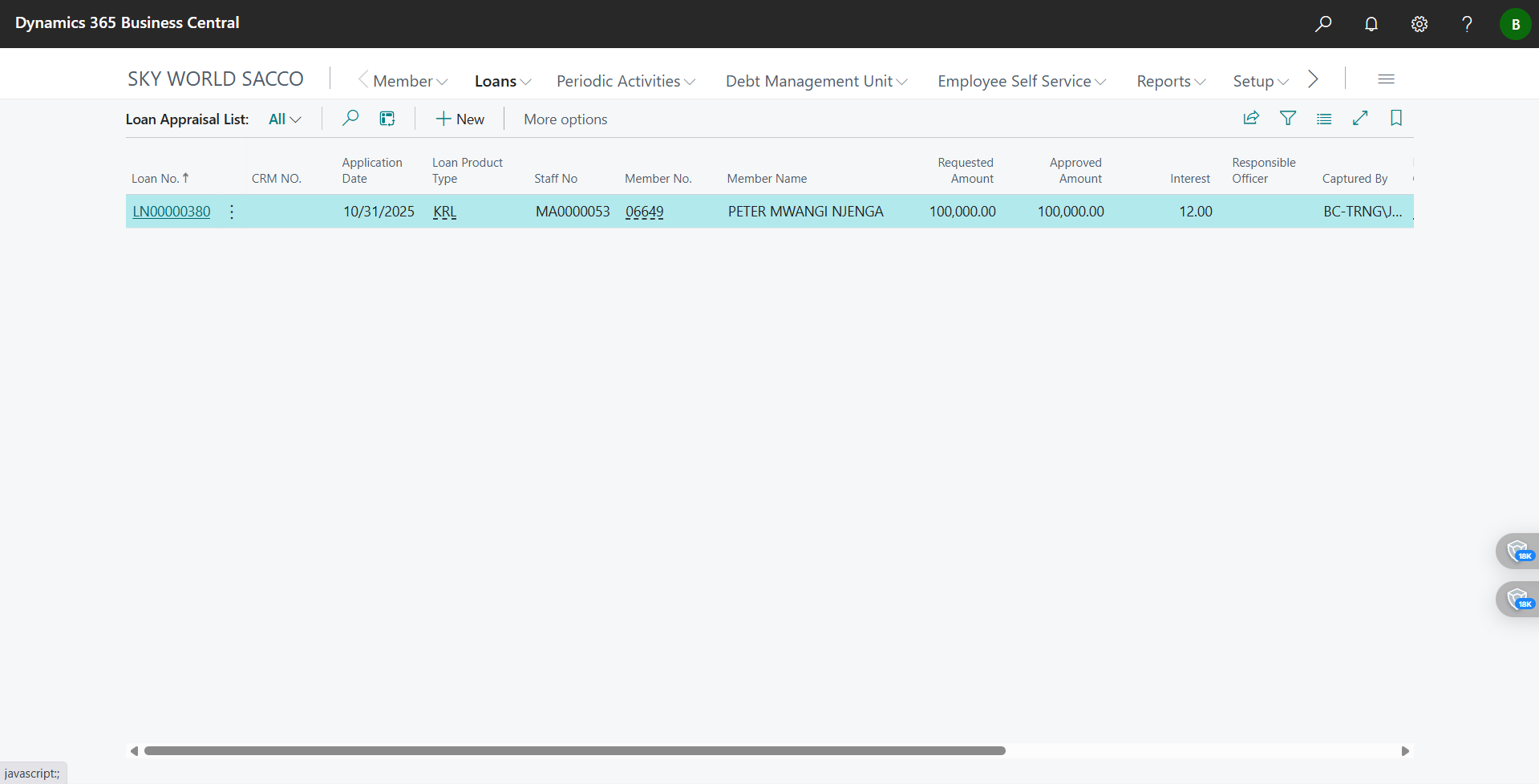Open the Loan Appraisal List filter All dropdown
1539x784 pixels.
pyautogui.click(x=283, y=119)
